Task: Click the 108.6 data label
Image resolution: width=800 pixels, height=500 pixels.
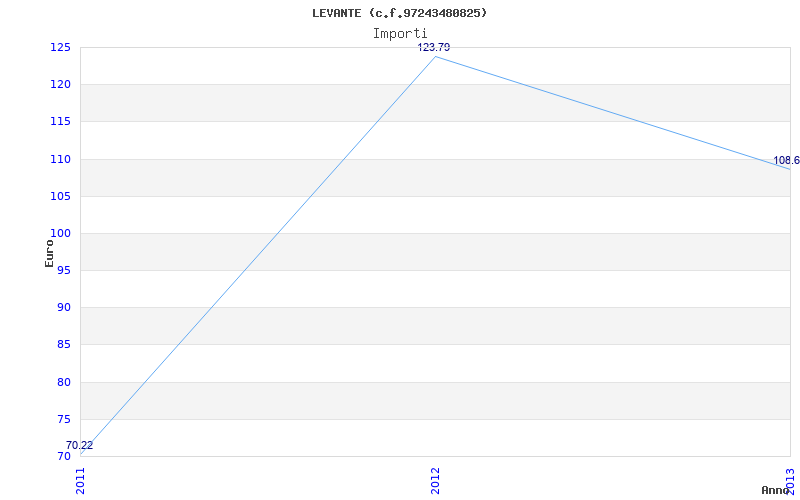Action: [x=786, y=161]
